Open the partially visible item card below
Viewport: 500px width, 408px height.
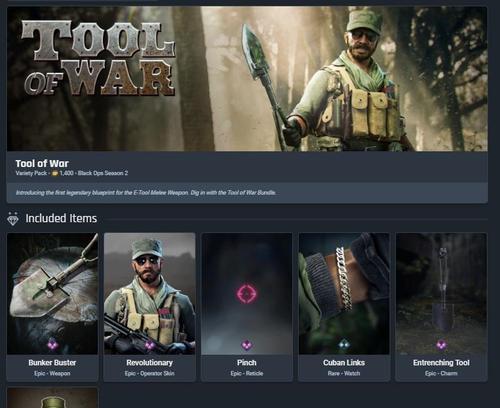[52, 398]
